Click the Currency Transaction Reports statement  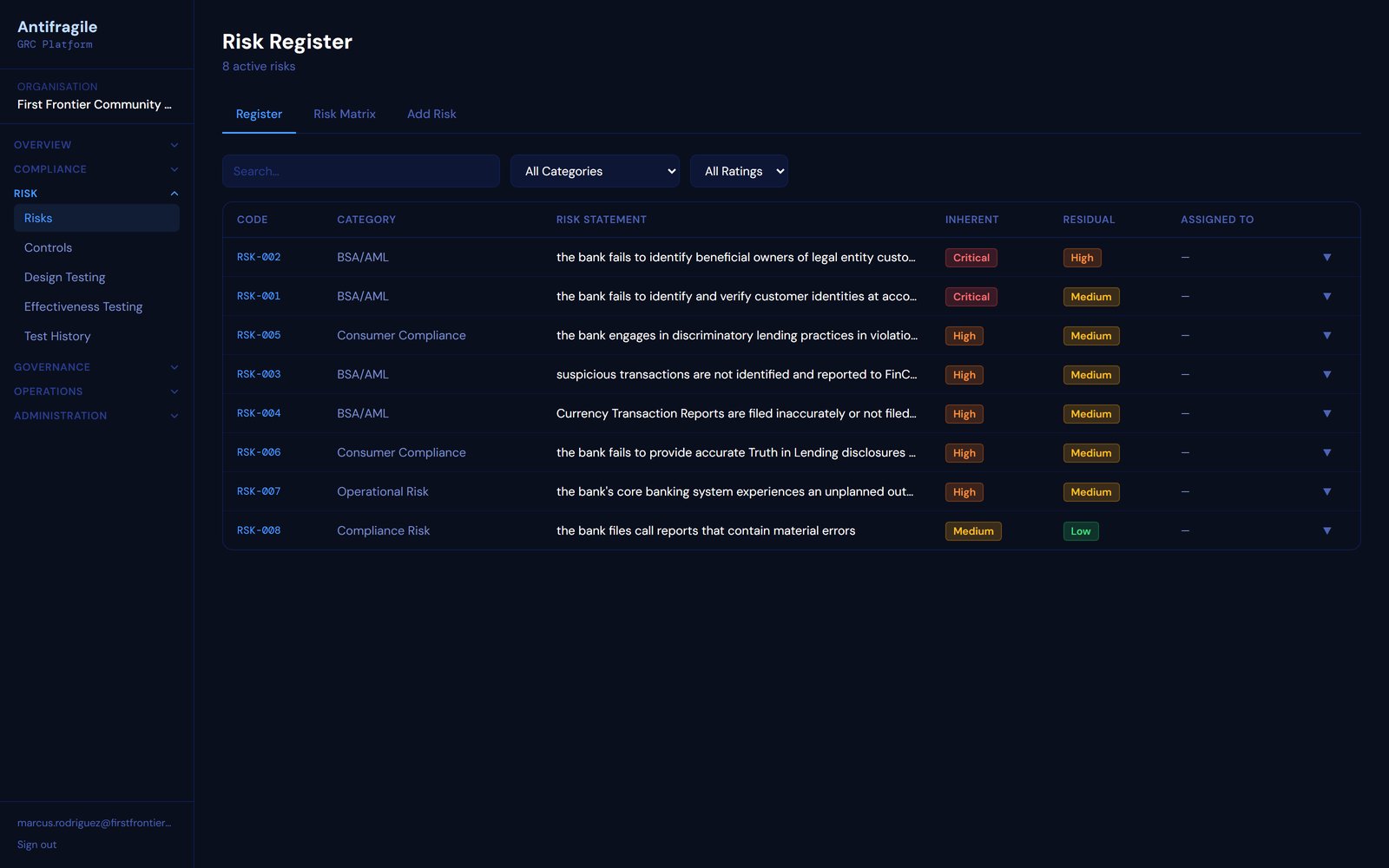coord(736,413)
